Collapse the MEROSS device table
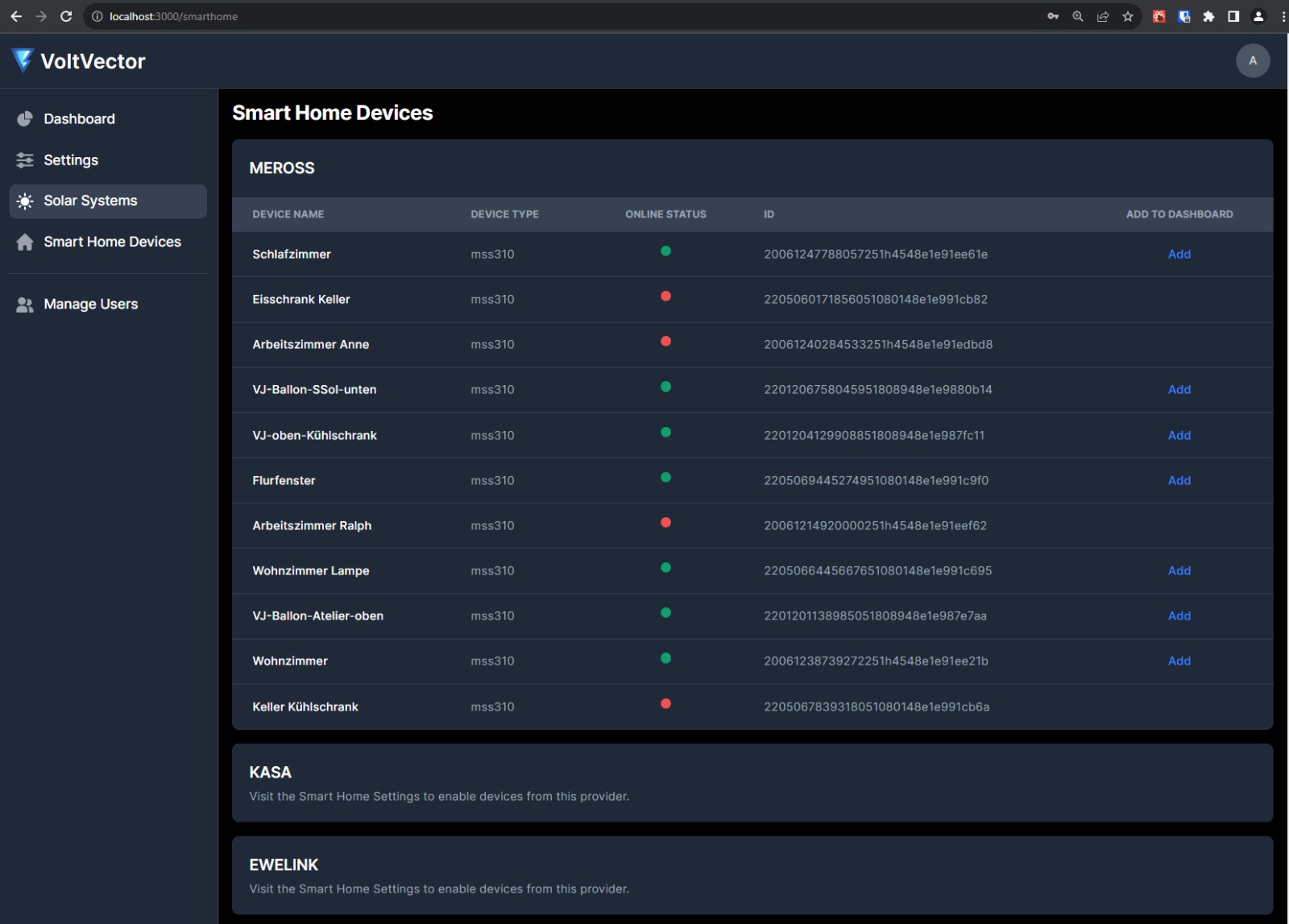The image size is (1289, 924). pyautogui.click(x=281, y=168)
